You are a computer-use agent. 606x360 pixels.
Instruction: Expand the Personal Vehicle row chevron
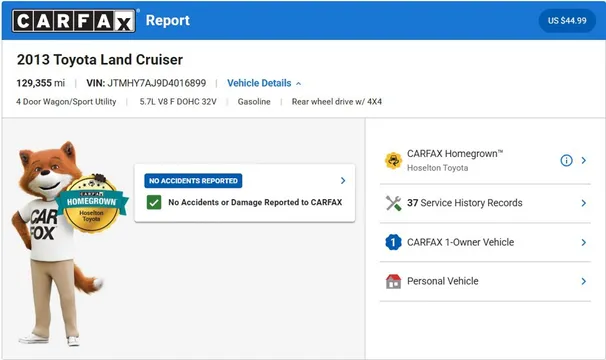coord(584,282)
